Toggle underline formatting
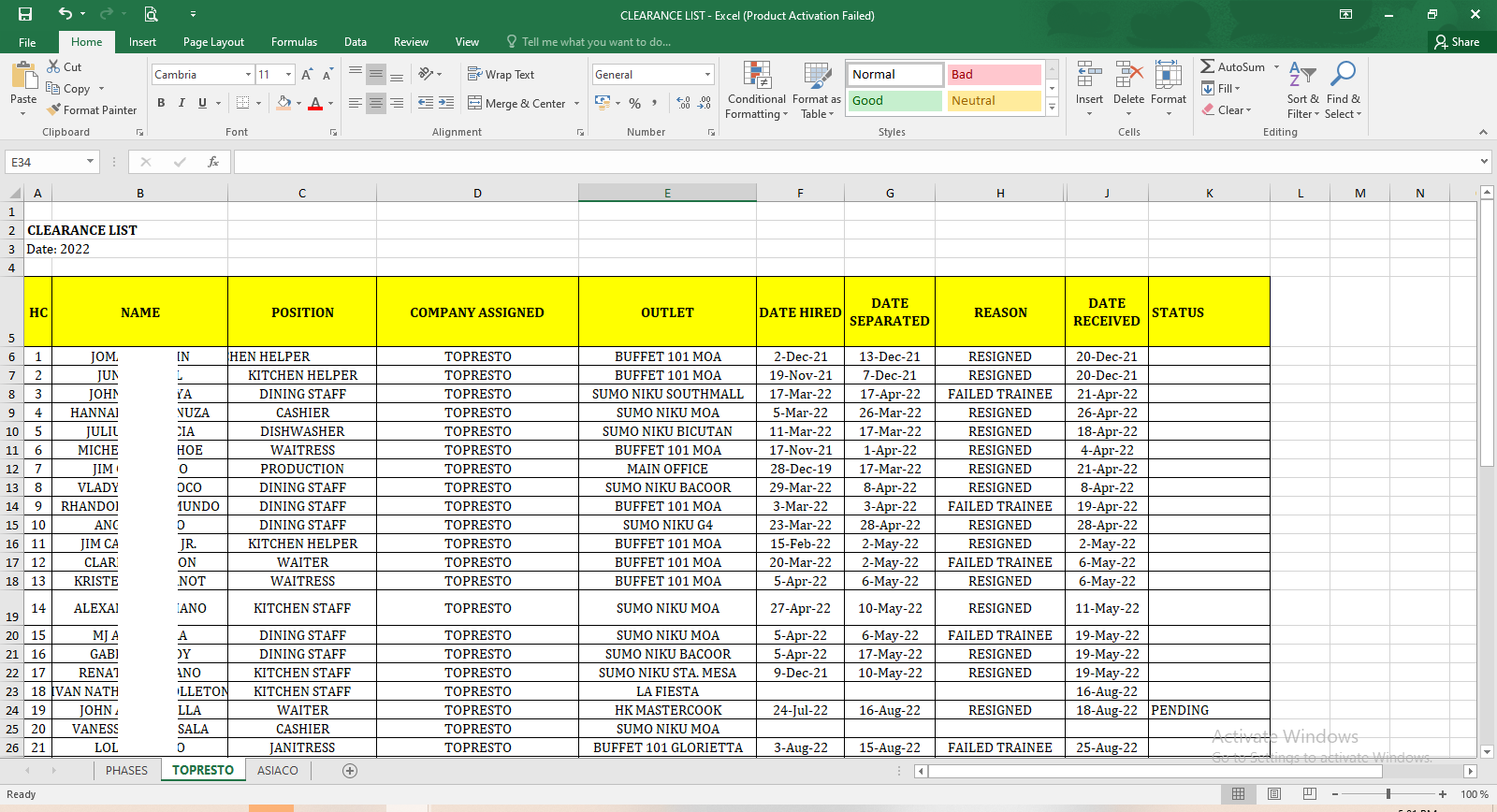This screenshot has width=1497, height=812. (202, 103)
